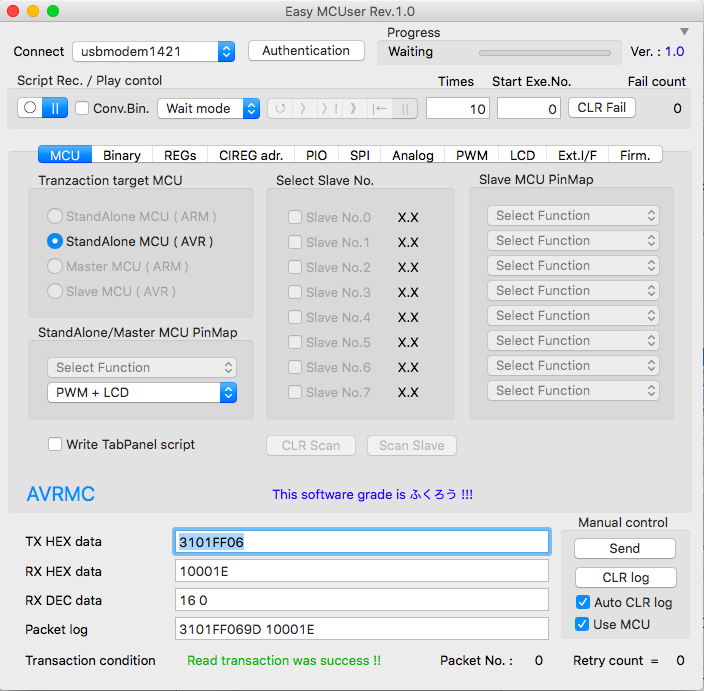The height and width of the screenshot is (691, 704).
Task: Click the TX HEX data field
Action: (361, 542)
